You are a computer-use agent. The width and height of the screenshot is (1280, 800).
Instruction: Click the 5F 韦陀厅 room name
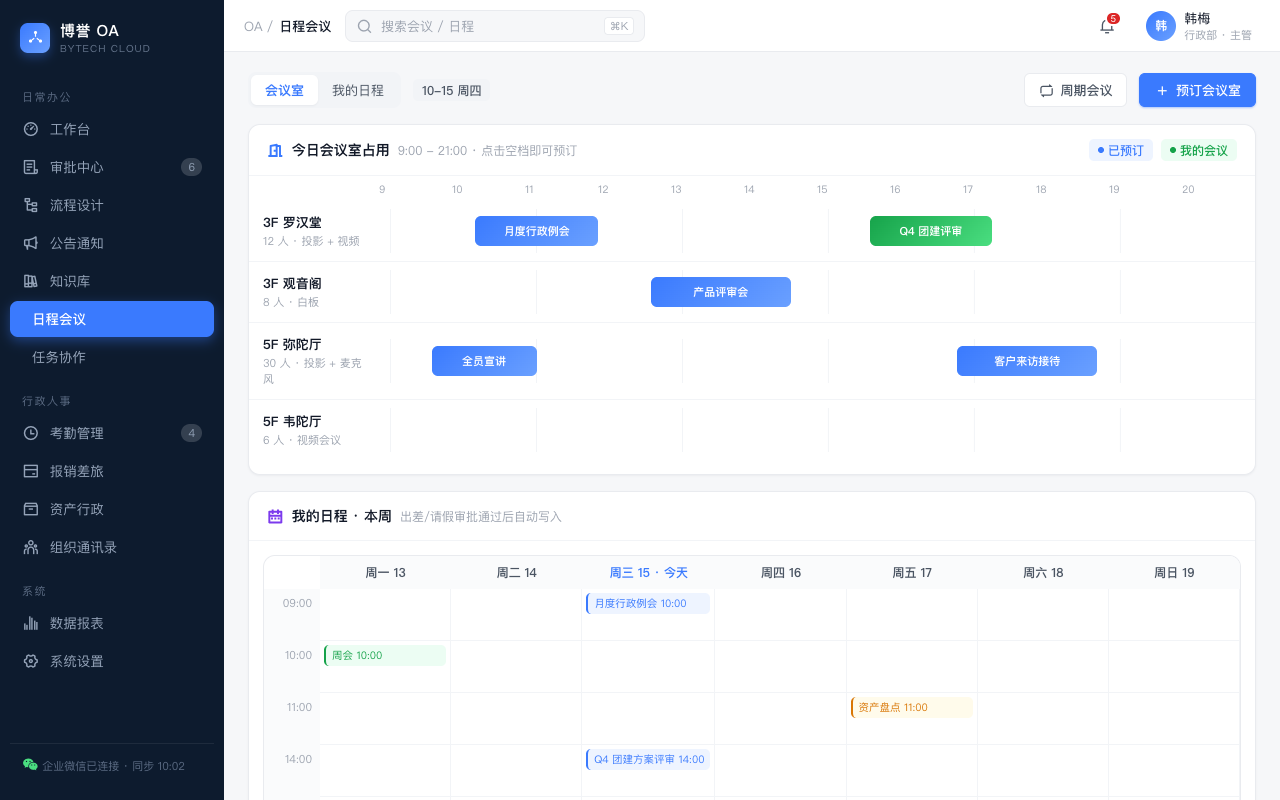click(292, 422)
